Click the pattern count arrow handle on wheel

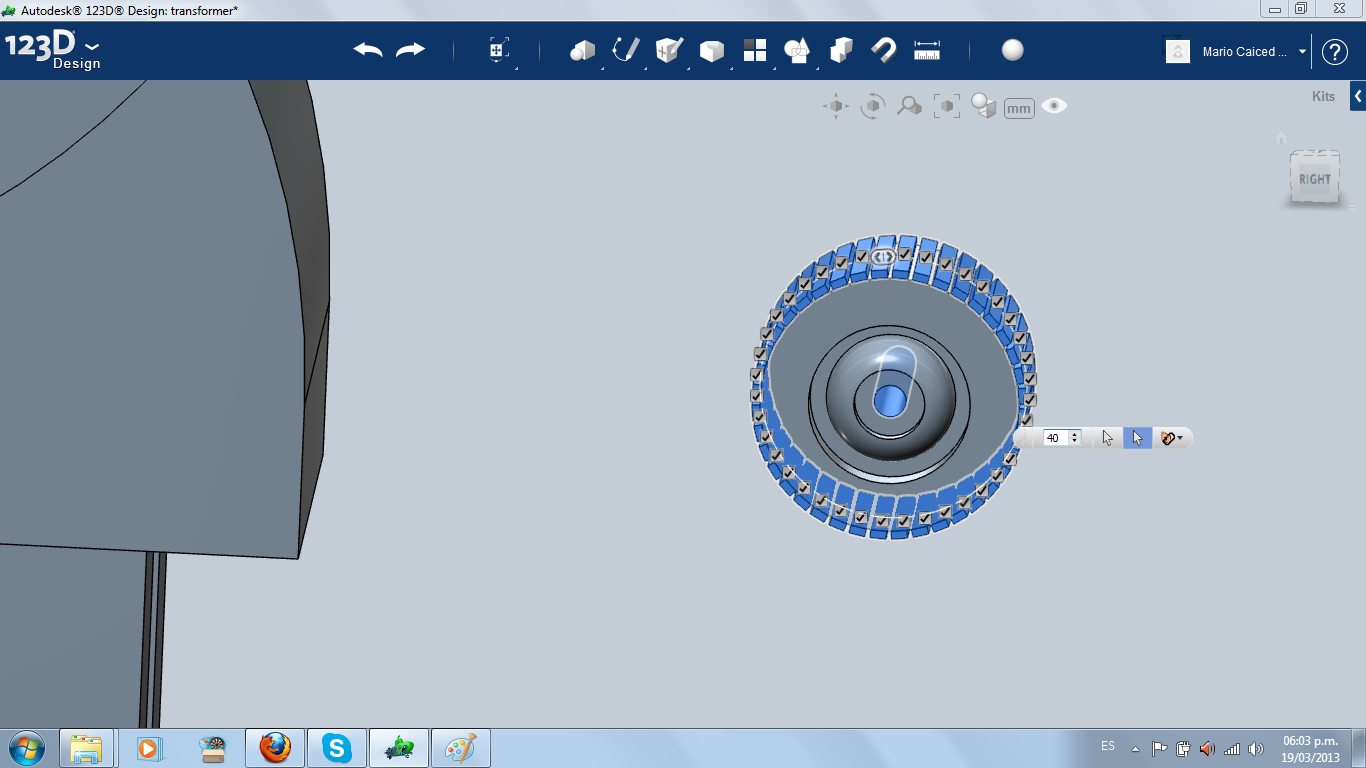[883, 256]
